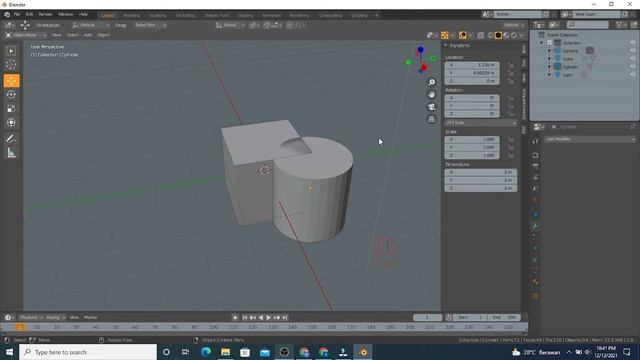Open the viewport Add menu
Viewport: 640px width, 360px height.
coord(88,35)
